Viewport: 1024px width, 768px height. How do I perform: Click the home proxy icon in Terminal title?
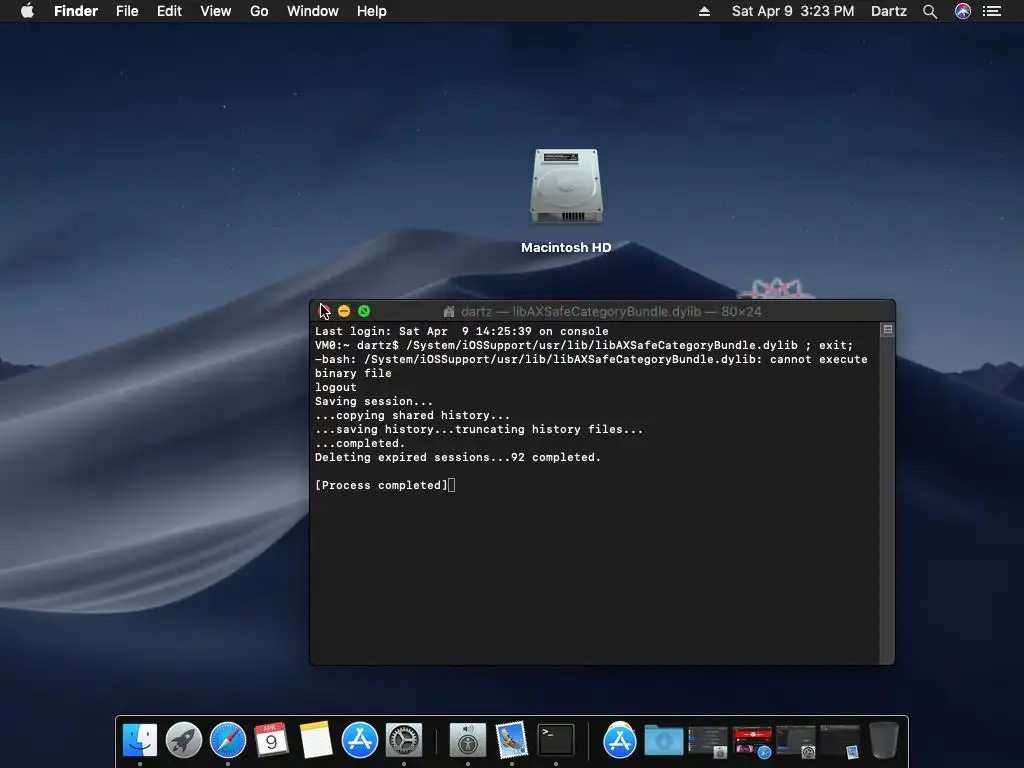[x=449, y=312]
